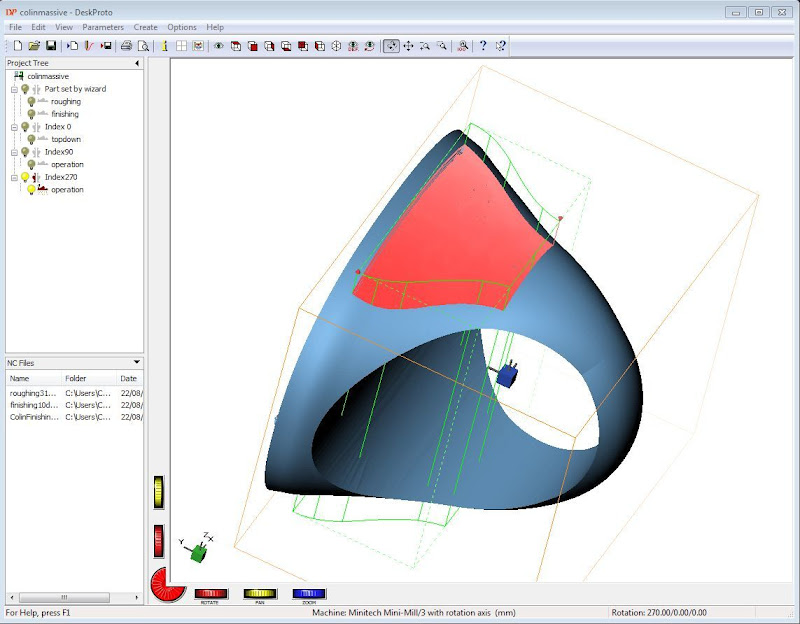Click the Open file folder icon
This screenshot has width=800, height=624.
click(x=35, y=46)
